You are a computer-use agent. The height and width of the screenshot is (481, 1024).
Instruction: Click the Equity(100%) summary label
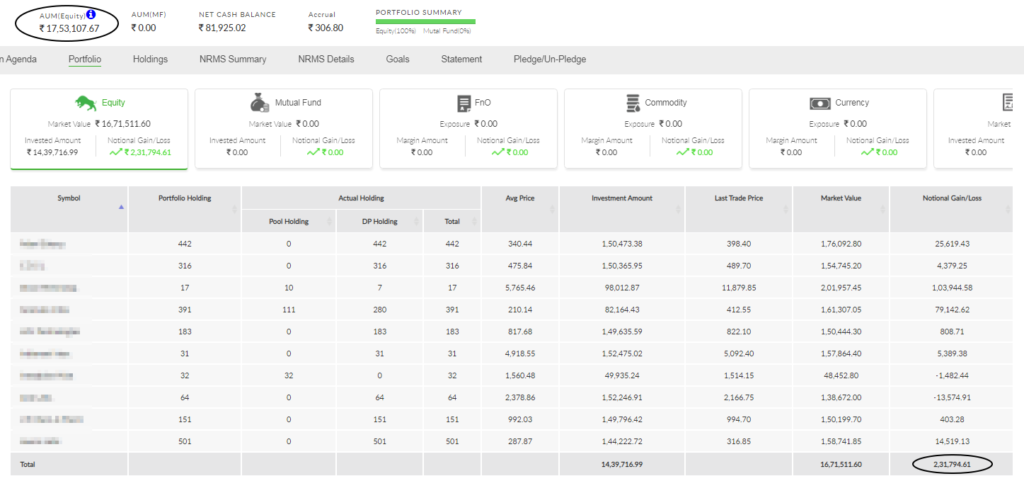(x=396, y=31)
